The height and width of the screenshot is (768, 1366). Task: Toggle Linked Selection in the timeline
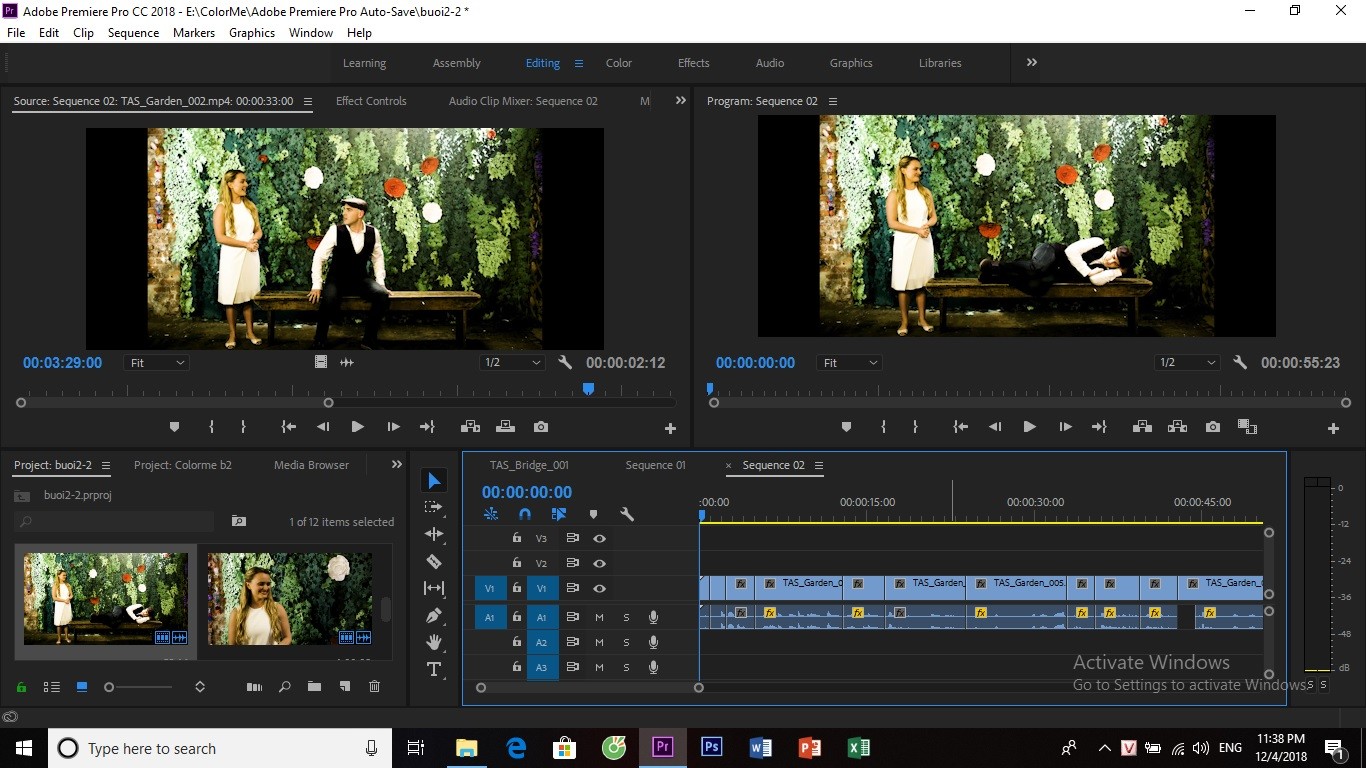pyautogui.click(x=559, y=514)
